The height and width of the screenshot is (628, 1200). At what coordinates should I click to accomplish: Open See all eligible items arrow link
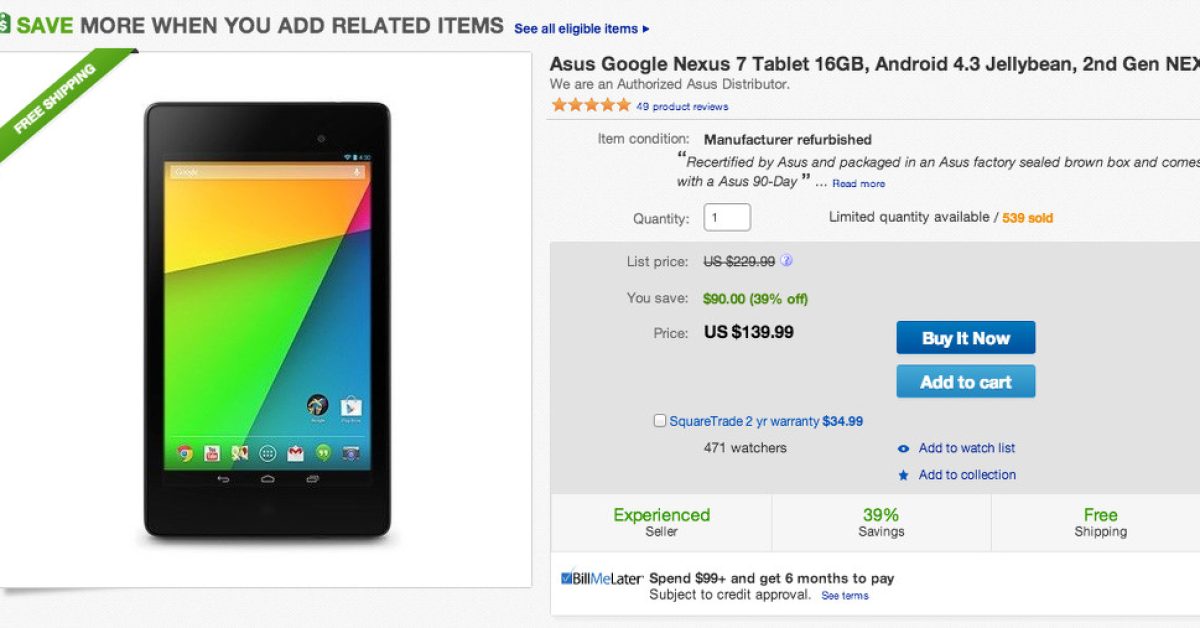coord(581,29)
